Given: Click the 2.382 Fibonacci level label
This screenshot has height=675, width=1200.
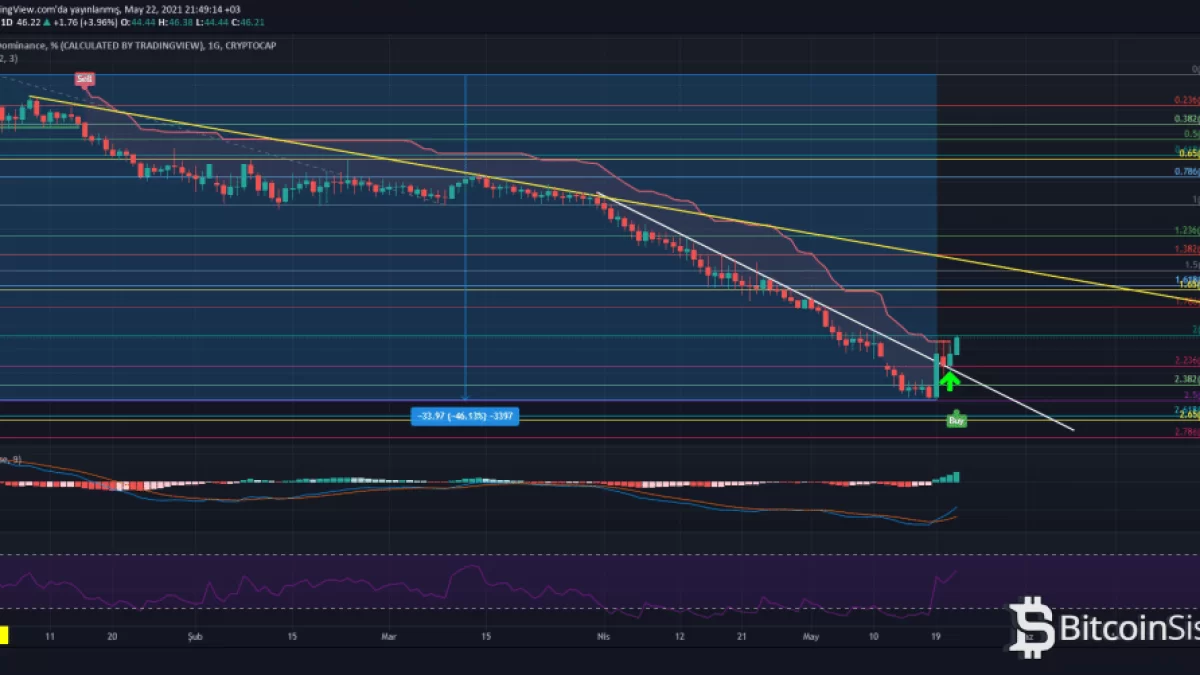Looking at the screenshot, I should (1186, 380).
